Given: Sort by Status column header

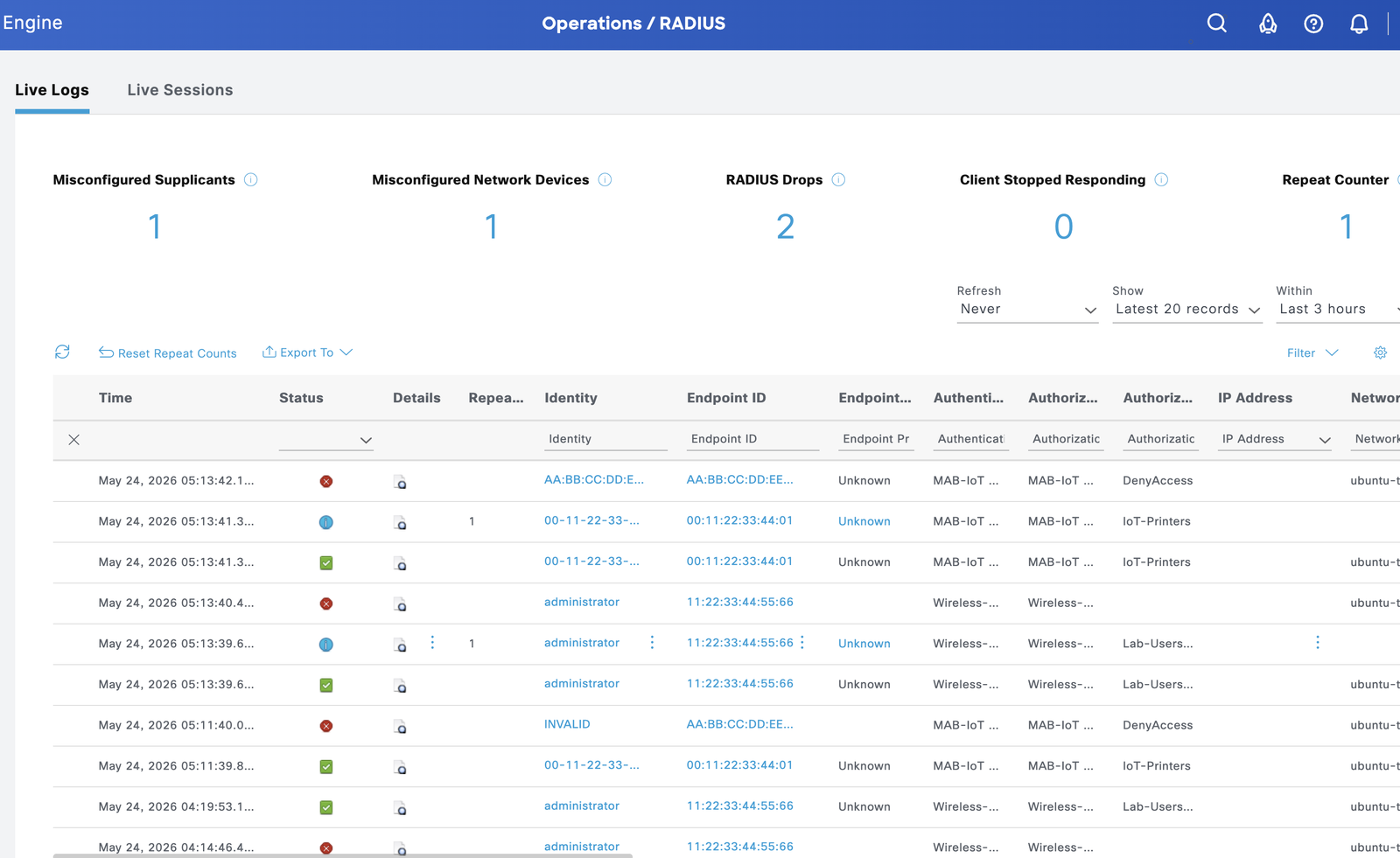Looking at the screenshot, I should (x=301, y=398).
